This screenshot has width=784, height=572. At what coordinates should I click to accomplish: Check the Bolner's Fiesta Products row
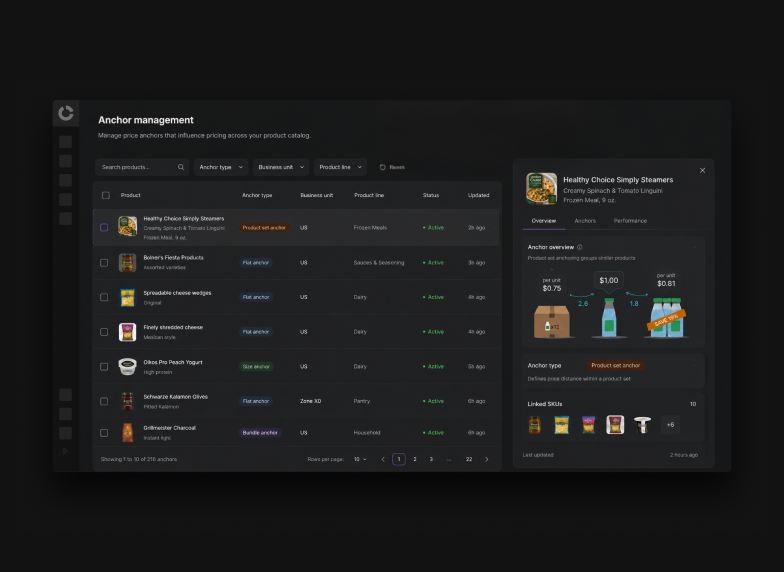104,262
